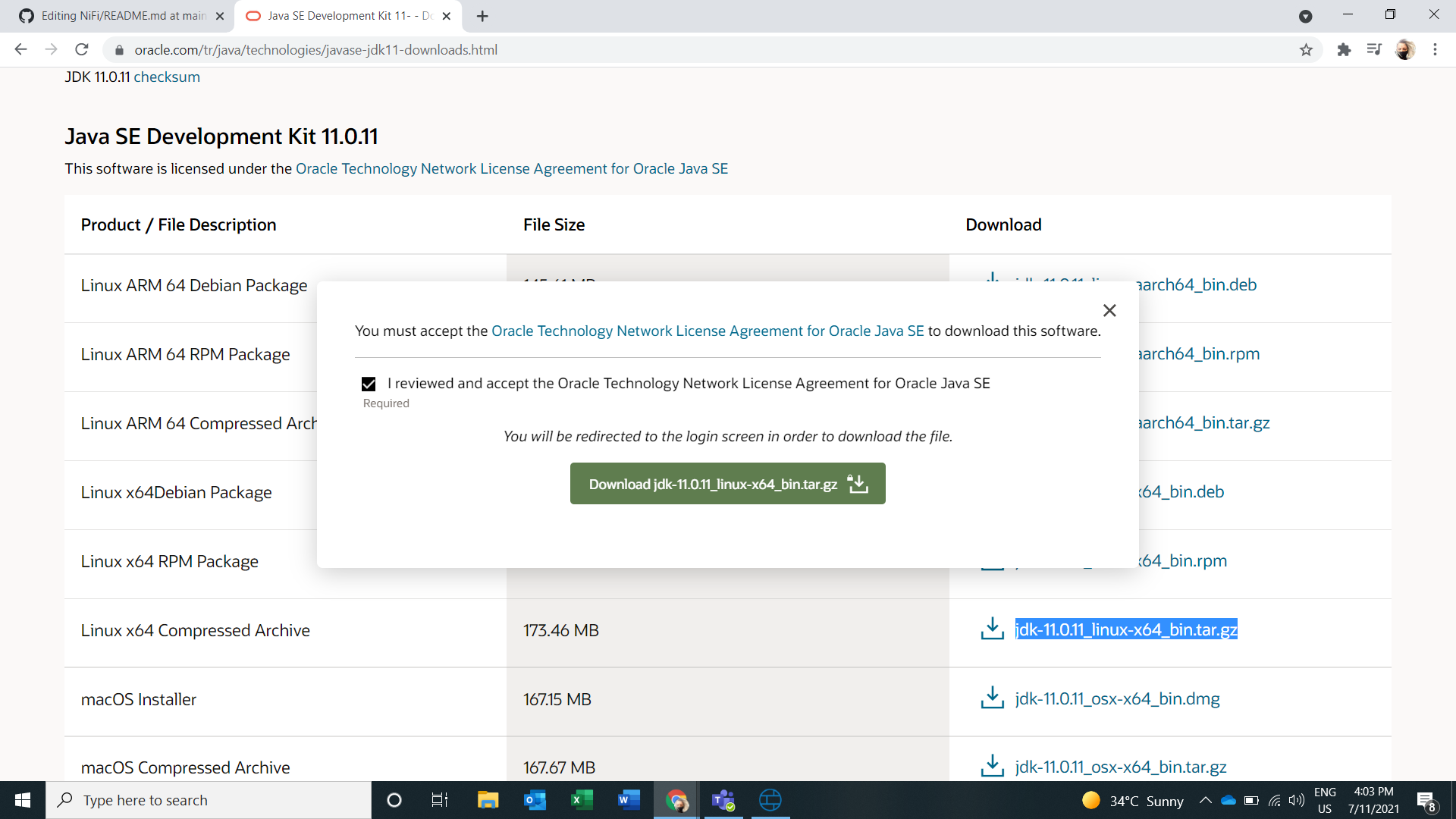Open Cortana circle icon on taskbar

(394, 800)
